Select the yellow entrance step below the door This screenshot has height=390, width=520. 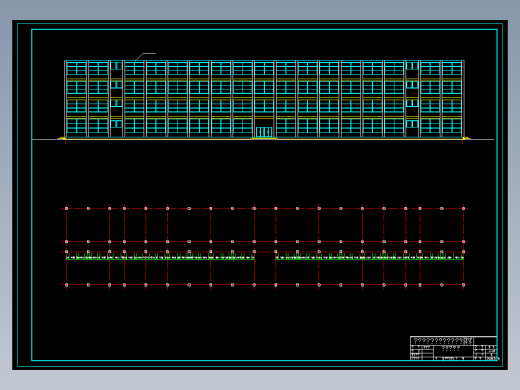click(264, 138)
